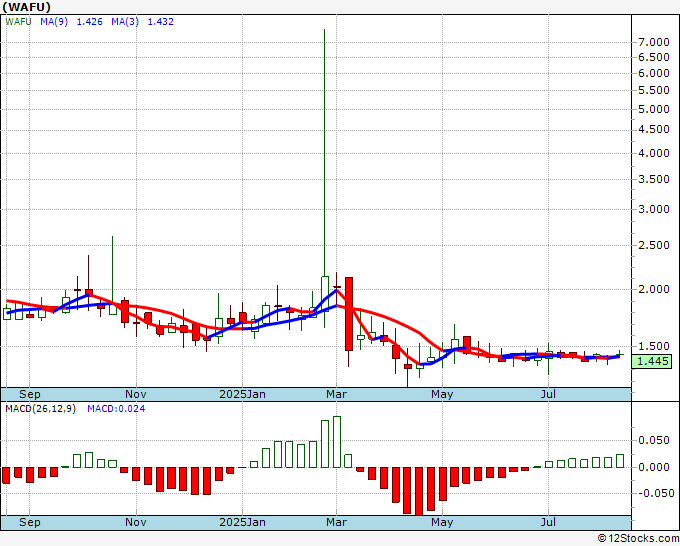
Task: Click May on the MACD panel date axis
Action: (x=442, y=522)
